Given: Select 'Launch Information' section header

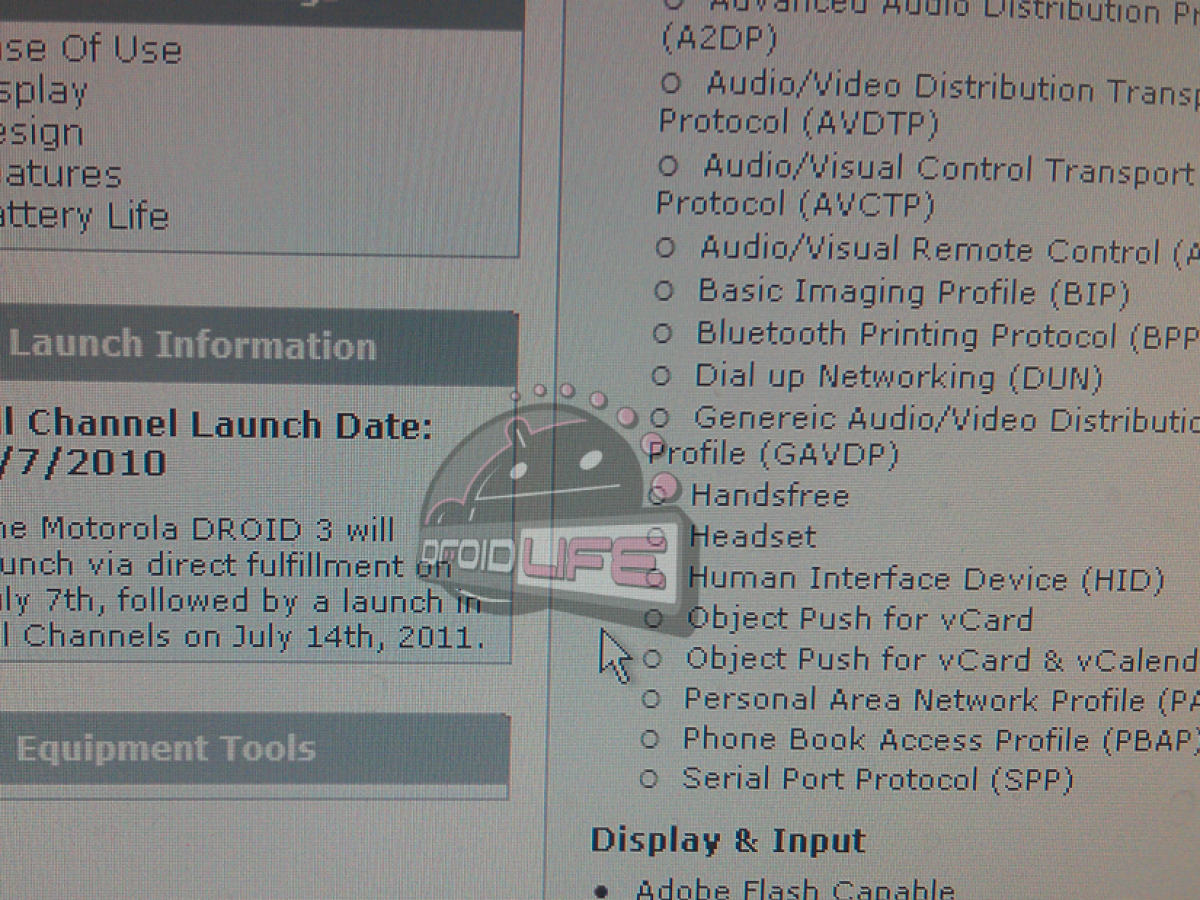Looking at the screenshot, I should pos(258,347).
